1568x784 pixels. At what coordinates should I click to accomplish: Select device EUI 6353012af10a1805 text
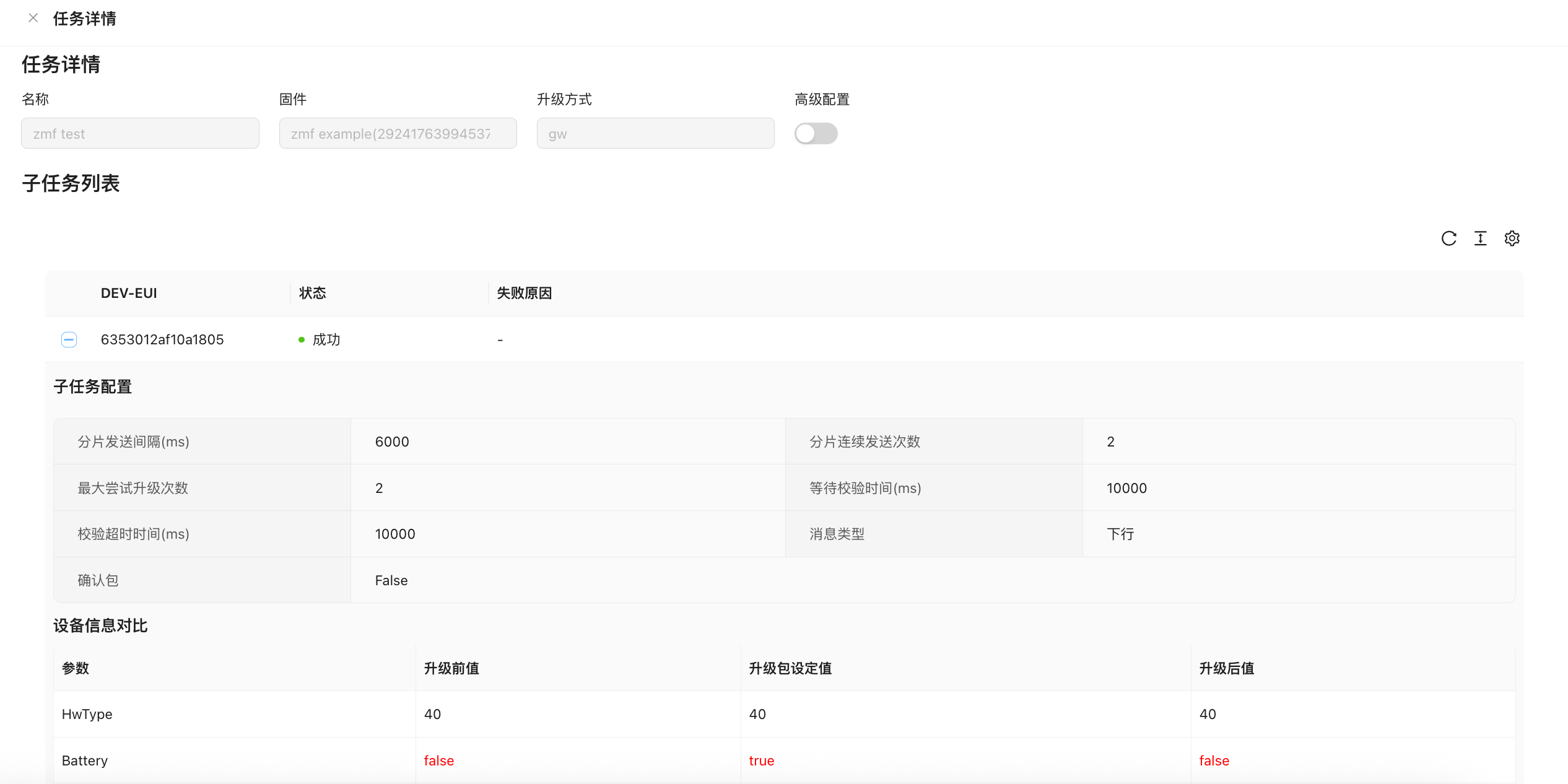162,339
